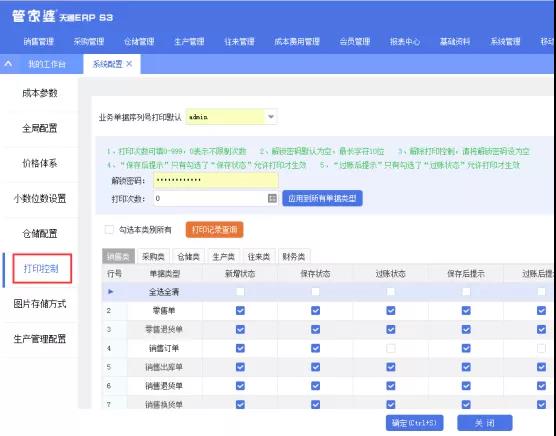Expand the admin user dropdown
556x436 pixels.
click(271, 117)
